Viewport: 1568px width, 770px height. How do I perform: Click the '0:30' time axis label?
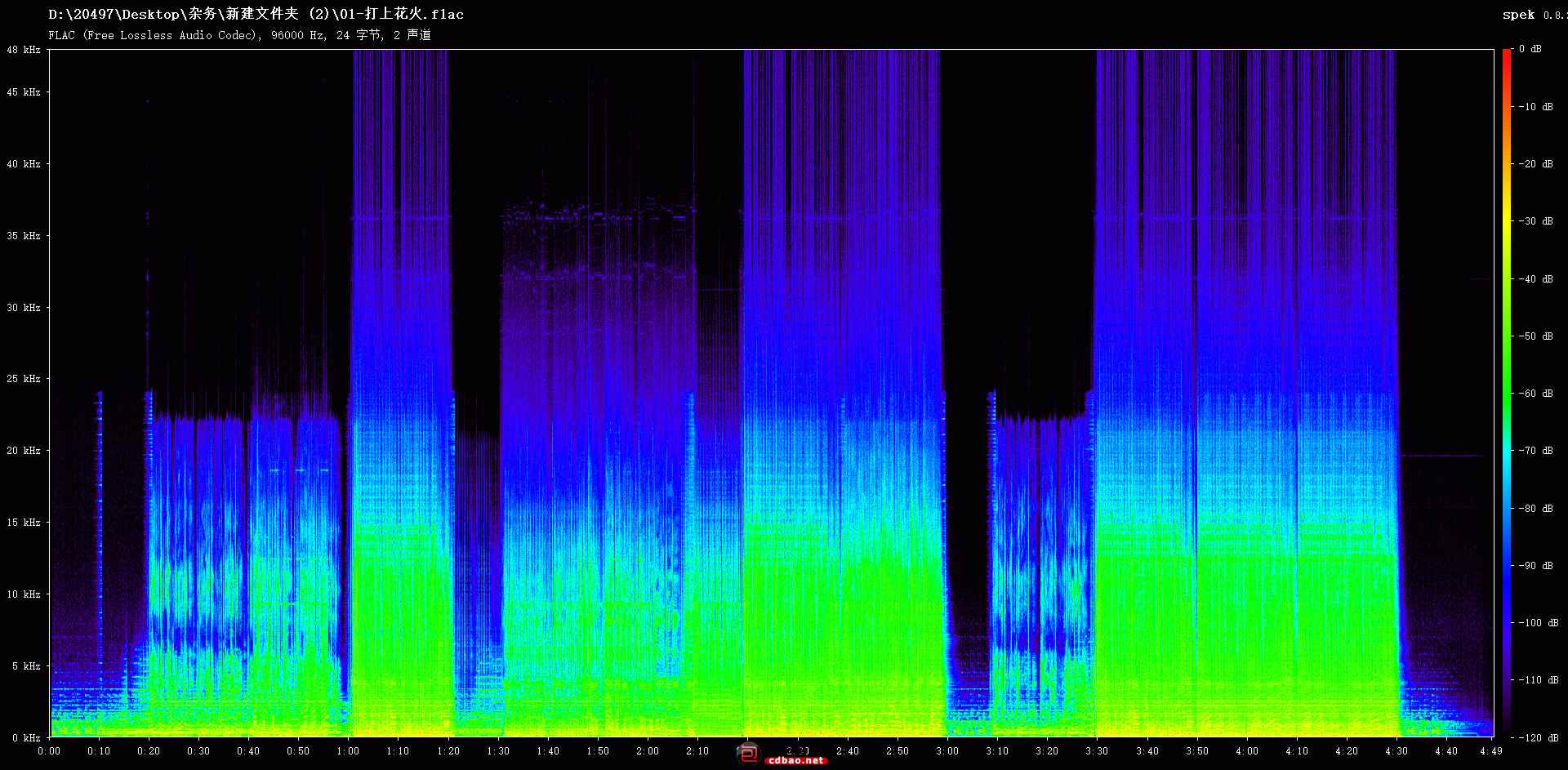[198, 751]
